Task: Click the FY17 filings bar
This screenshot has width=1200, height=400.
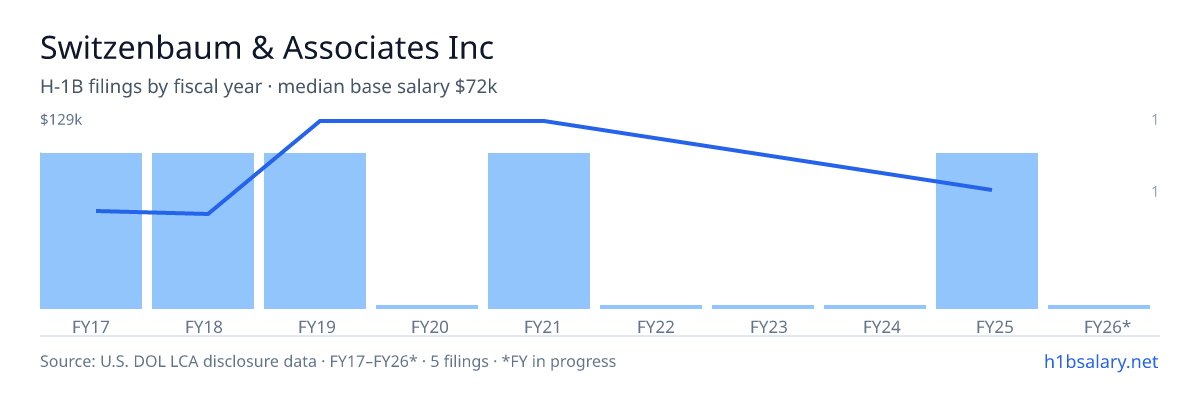Action: pyautogui.click(x=91, y=231)
